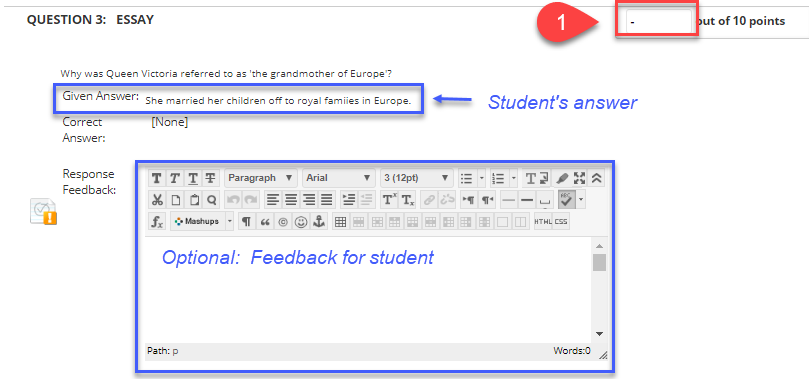The height and width of the screenshot is (379, 811).
Task: Choose text color with the T icon
Action: (530, 178)
